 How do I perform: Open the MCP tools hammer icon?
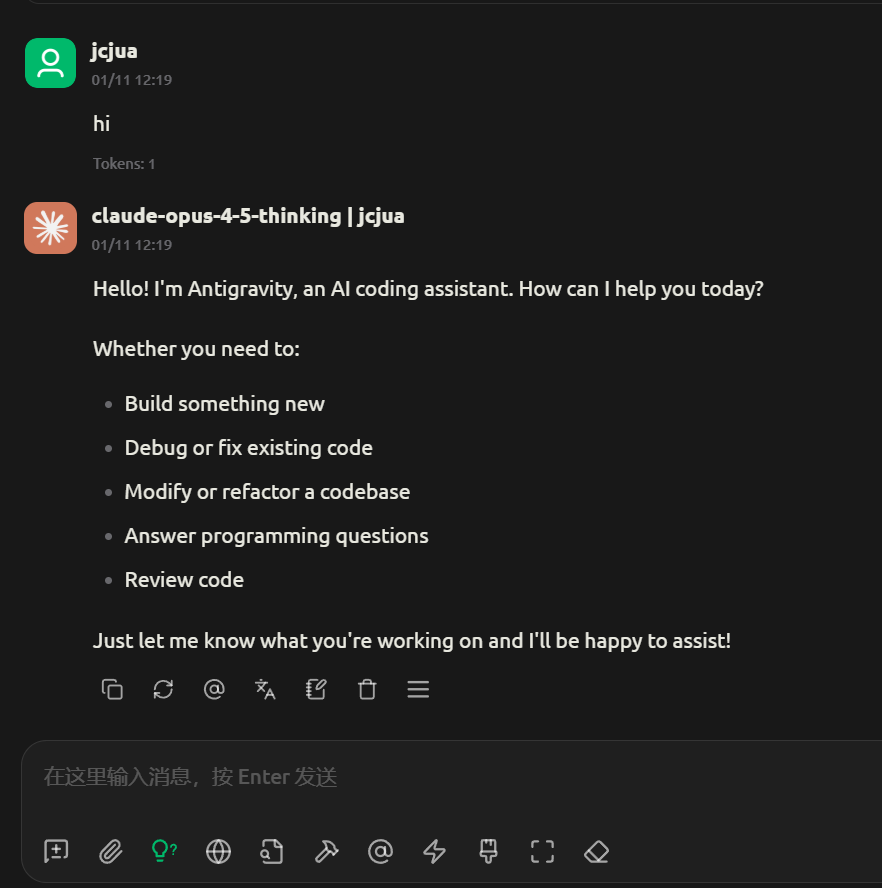[x=326, y=851]
